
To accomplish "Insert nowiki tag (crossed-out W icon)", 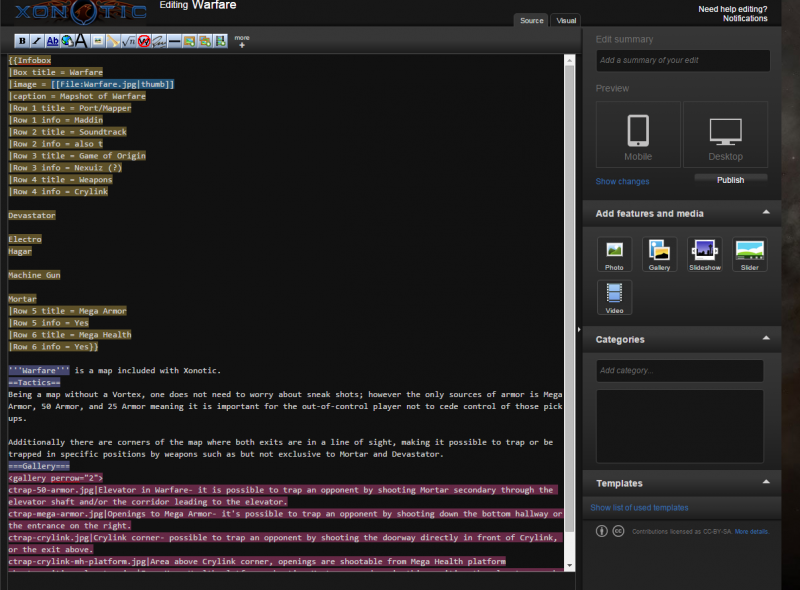I will click(x=143, y=41).
